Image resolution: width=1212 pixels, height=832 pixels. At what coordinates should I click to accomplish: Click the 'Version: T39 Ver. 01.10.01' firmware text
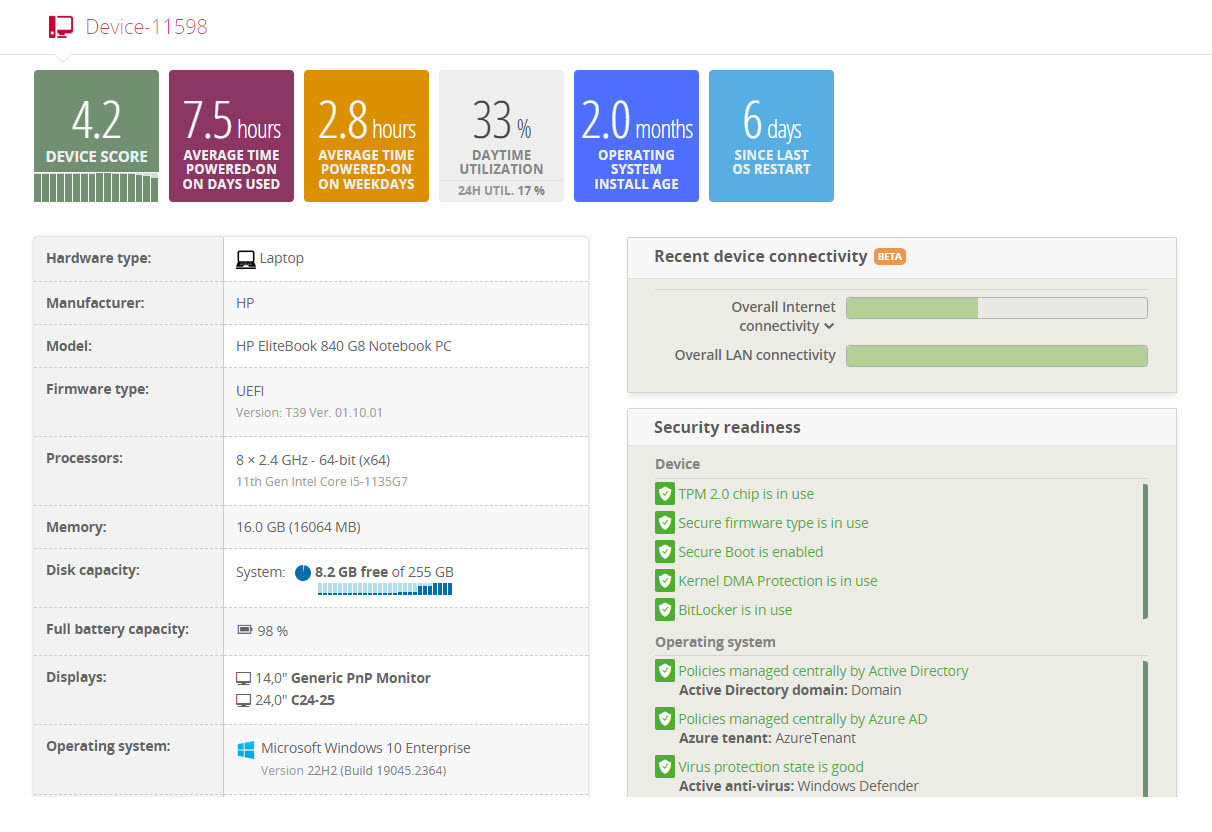tap(309, 412)
